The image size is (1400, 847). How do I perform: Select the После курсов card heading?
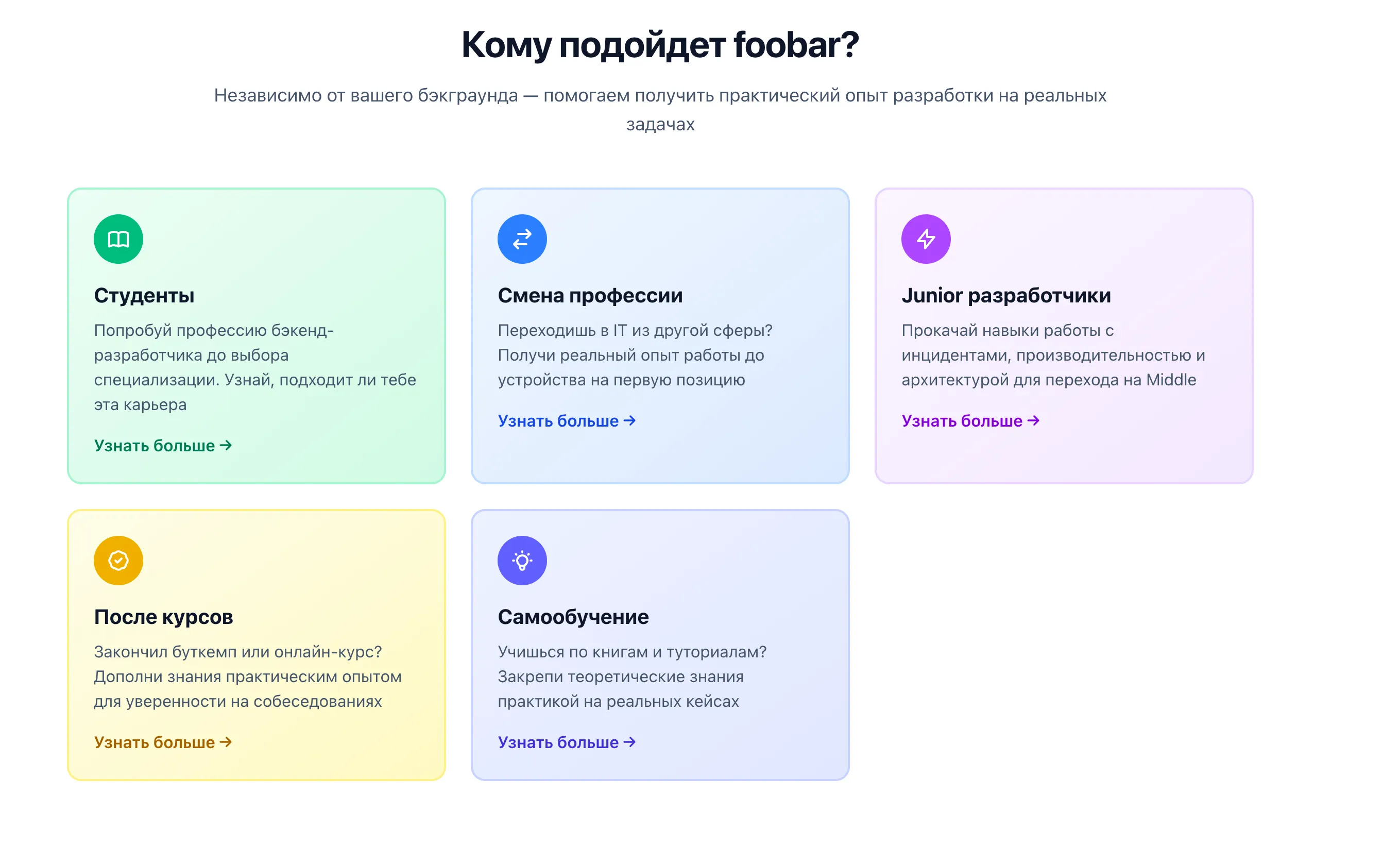tap(164, 616)
